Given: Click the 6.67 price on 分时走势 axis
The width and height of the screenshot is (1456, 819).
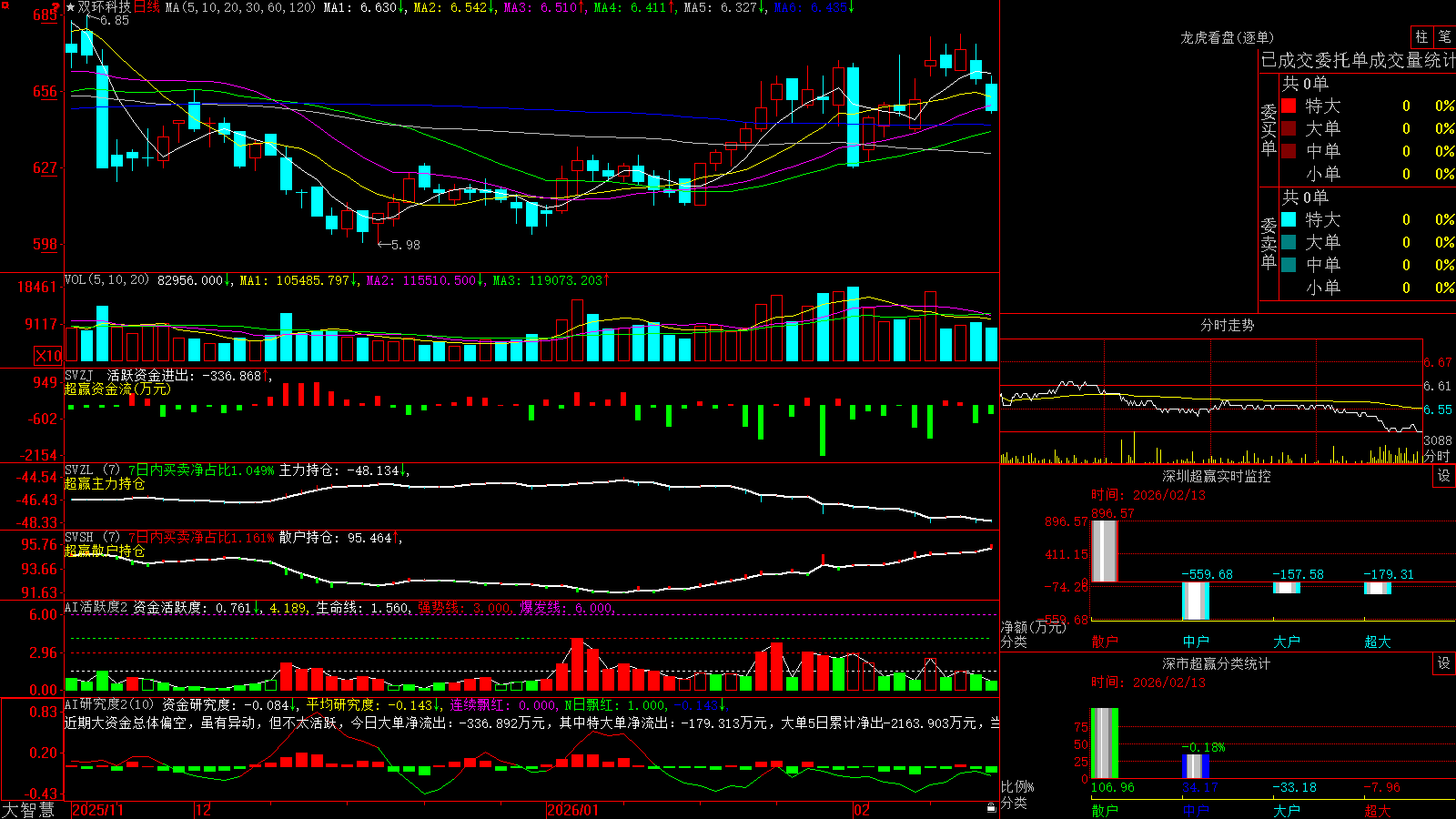Looking at the screenshot, I should click(1438, 362).
